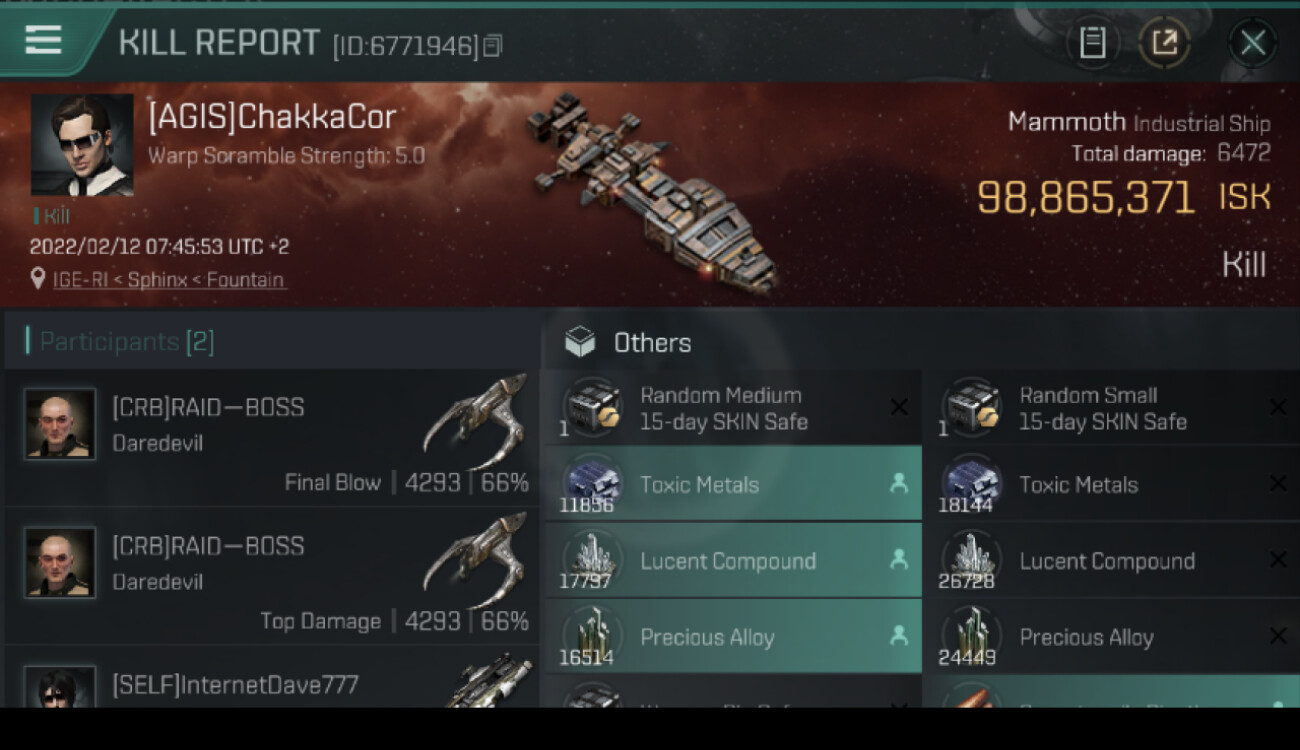The height and width of the screenshot is (750, 1300).
Task: Select first RAID-BOSS Final Blow participant
Action: click(270, 438)
